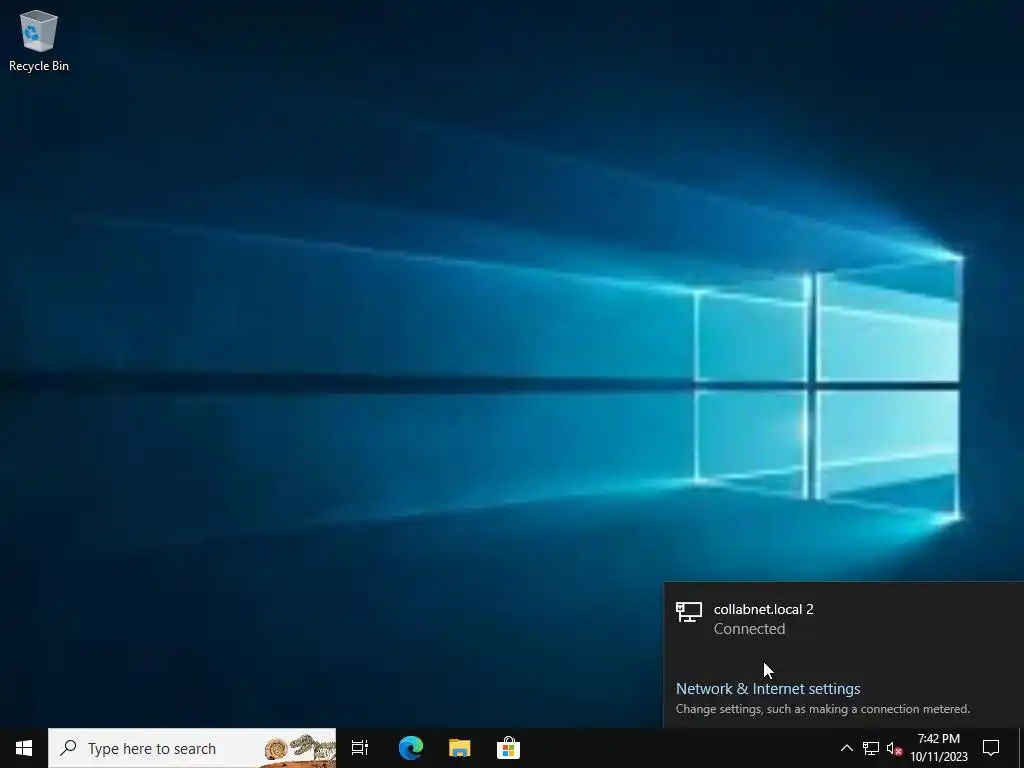The width and height of the screenshot is (1024, 768).
Task: Click the computer icon beside collabnet.local 2
Action: (x=689, y=612)
